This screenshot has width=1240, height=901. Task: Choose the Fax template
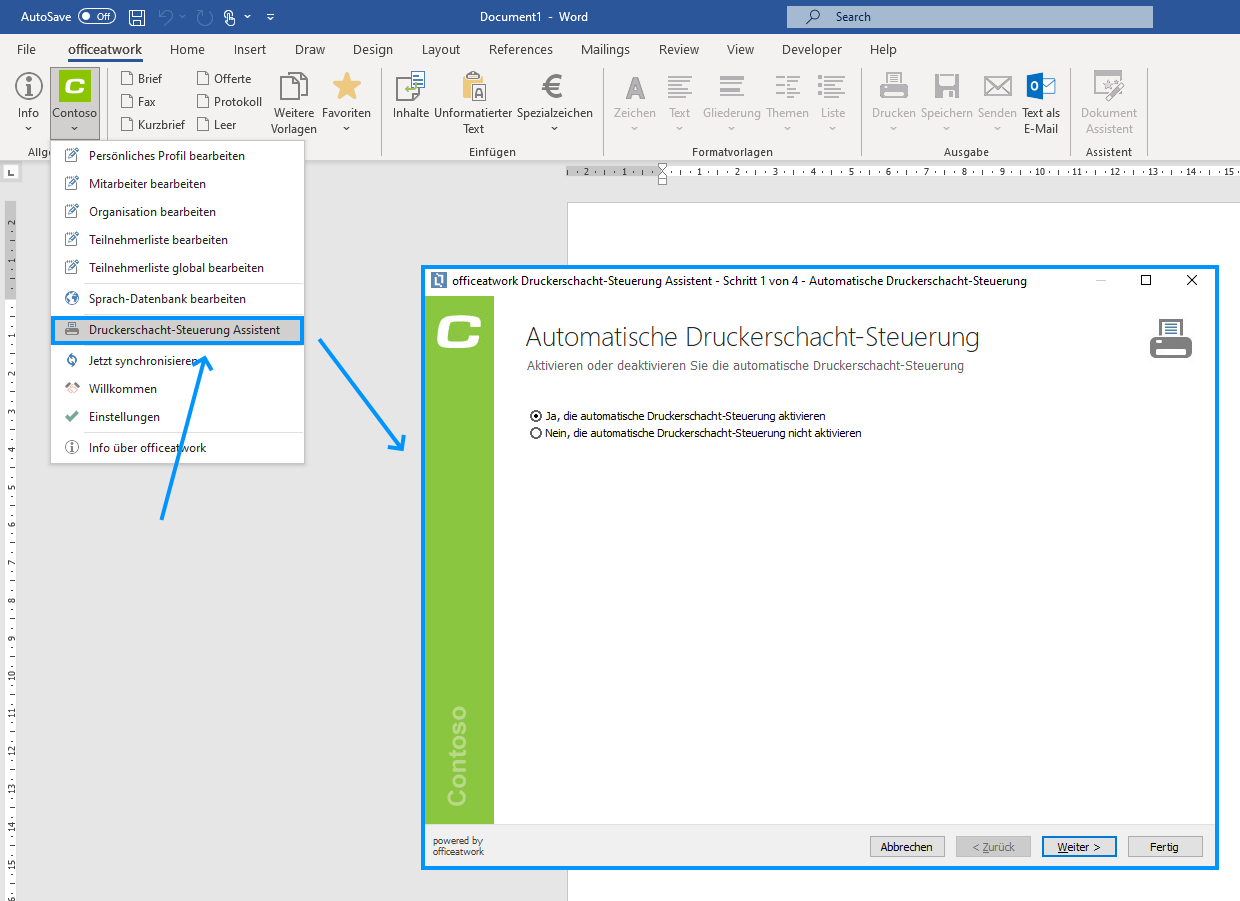tap(138, 101)
